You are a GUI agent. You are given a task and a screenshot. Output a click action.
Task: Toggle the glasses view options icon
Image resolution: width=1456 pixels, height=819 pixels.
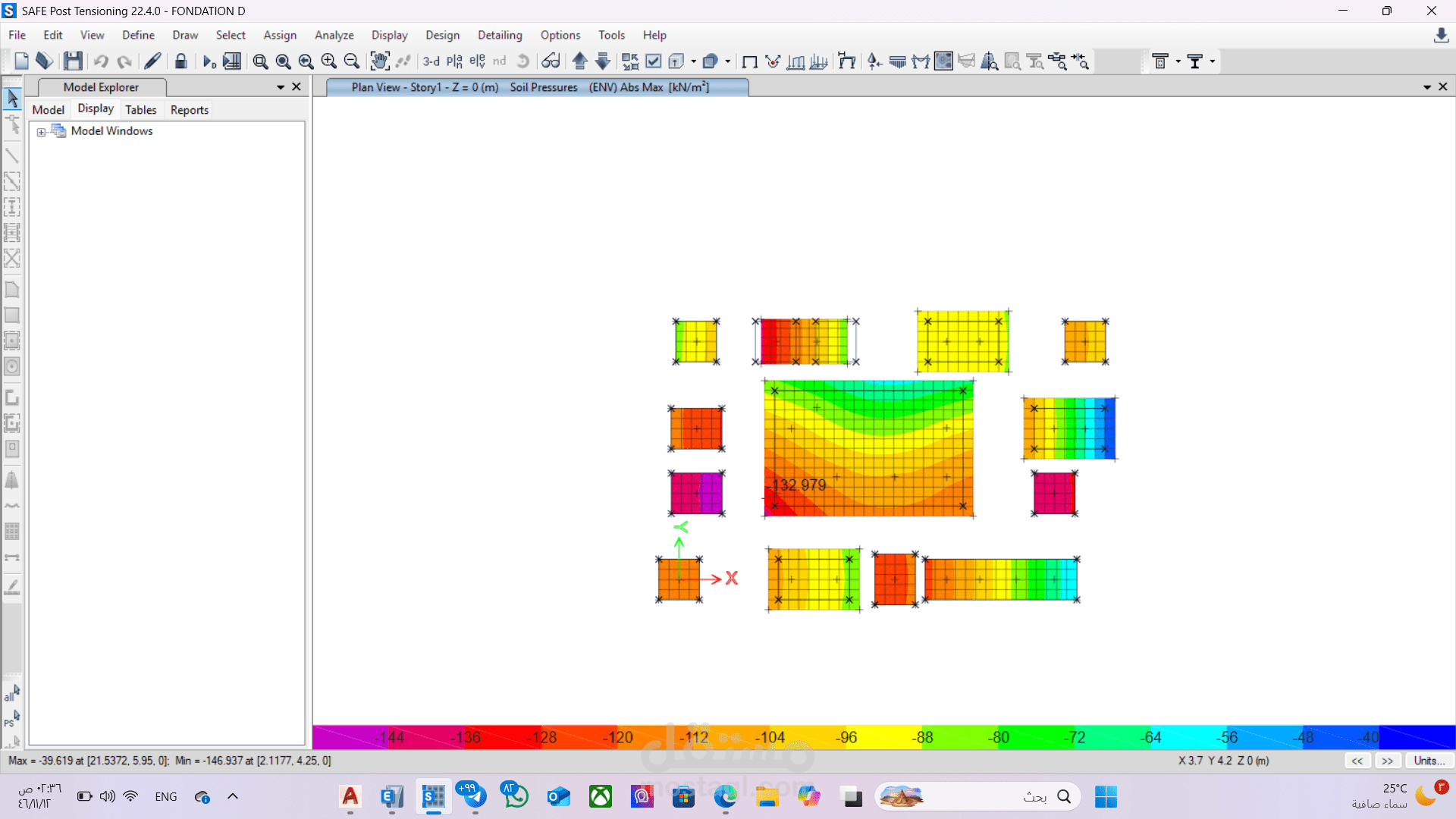pos(551,61)
